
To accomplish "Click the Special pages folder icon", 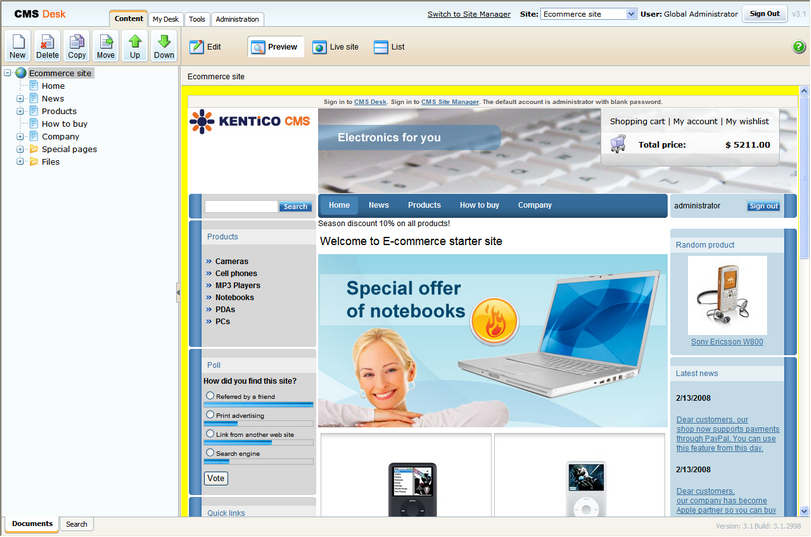I will [34, 149].
